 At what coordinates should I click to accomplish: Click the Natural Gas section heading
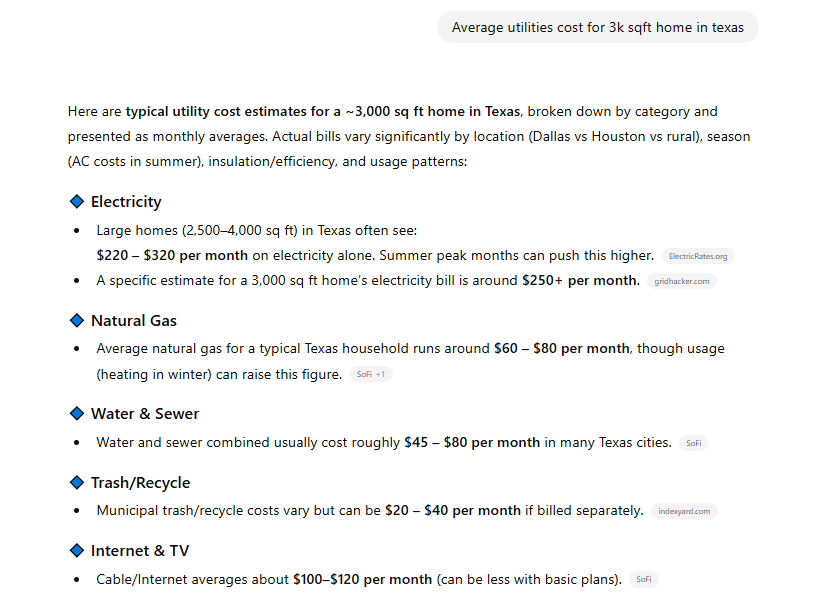coord(134,321)
